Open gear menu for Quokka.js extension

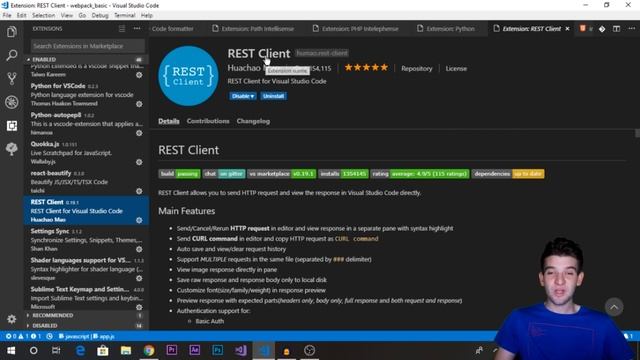pos(139,162)
